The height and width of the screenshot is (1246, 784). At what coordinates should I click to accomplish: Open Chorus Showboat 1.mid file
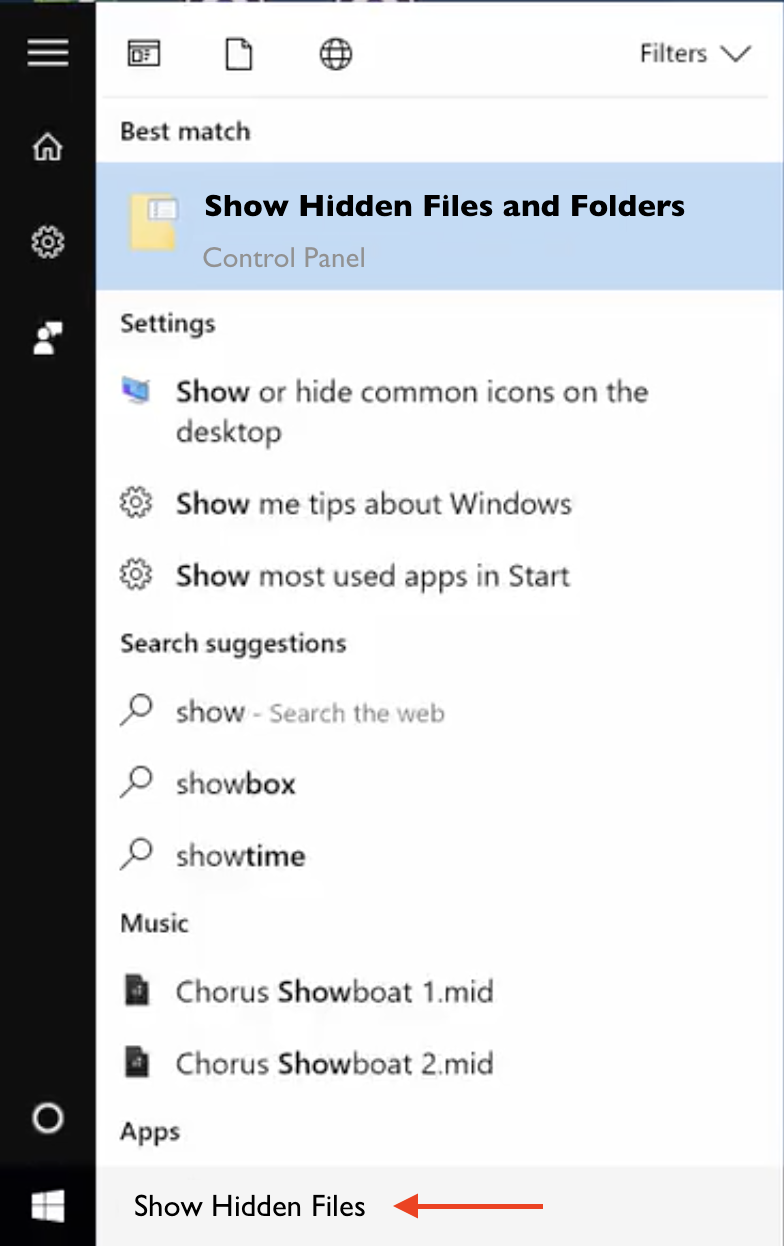439,991
